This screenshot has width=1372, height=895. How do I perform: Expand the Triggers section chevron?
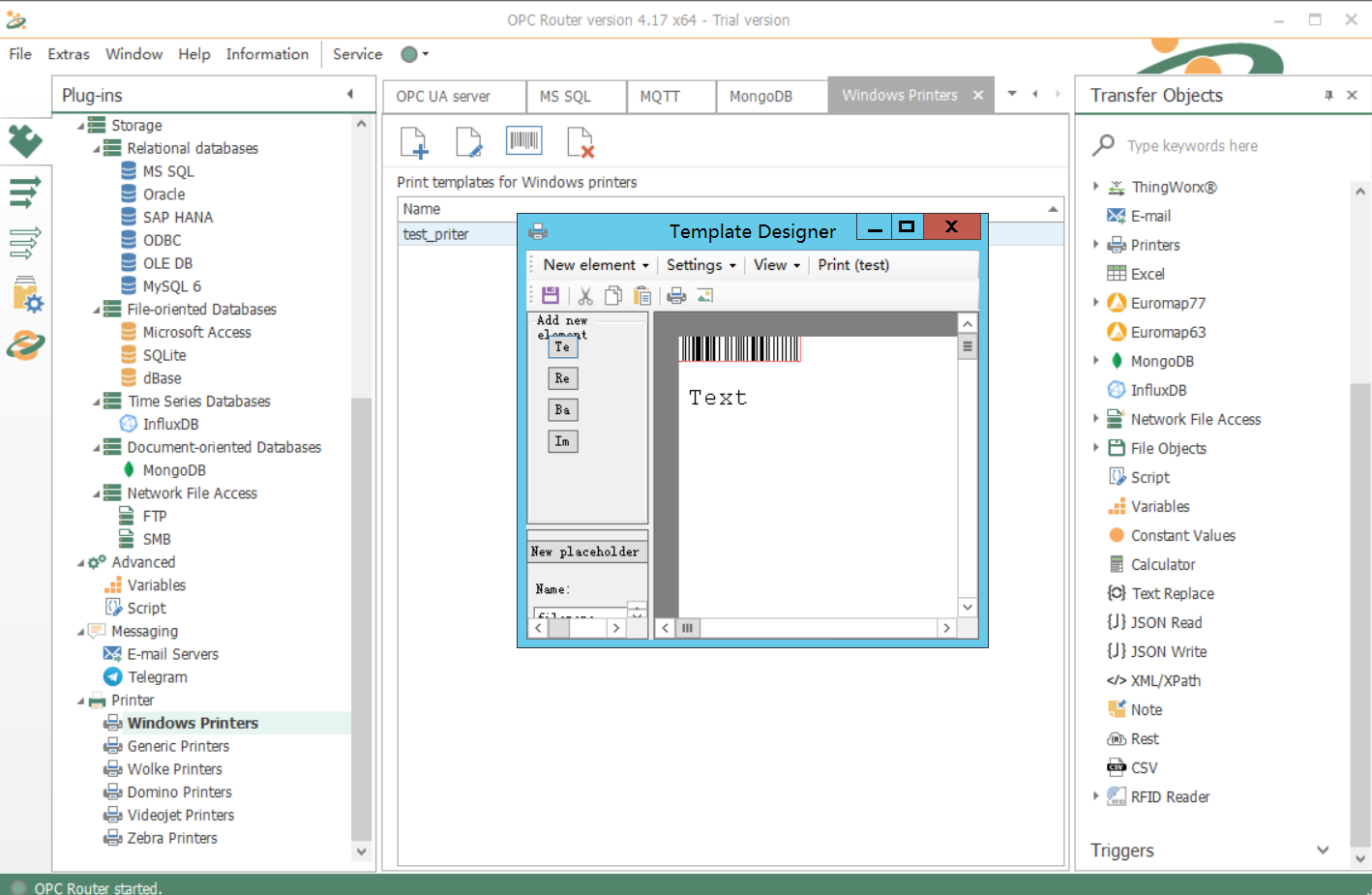coord(1323,850)
